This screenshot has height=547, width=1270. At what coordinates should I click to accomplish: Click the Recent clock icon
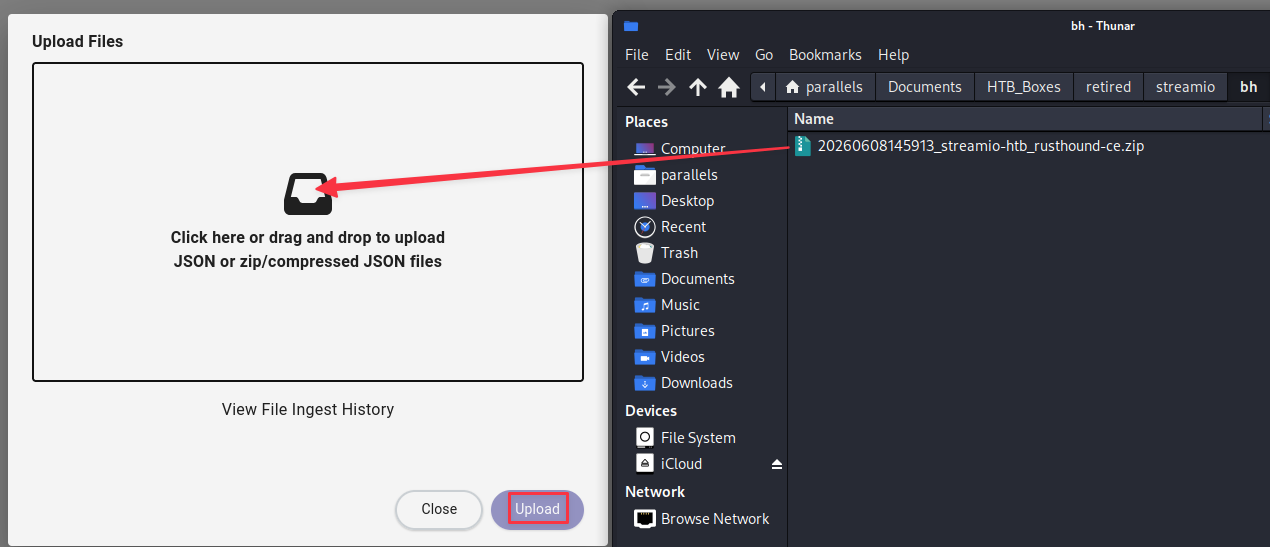(645, 227)
